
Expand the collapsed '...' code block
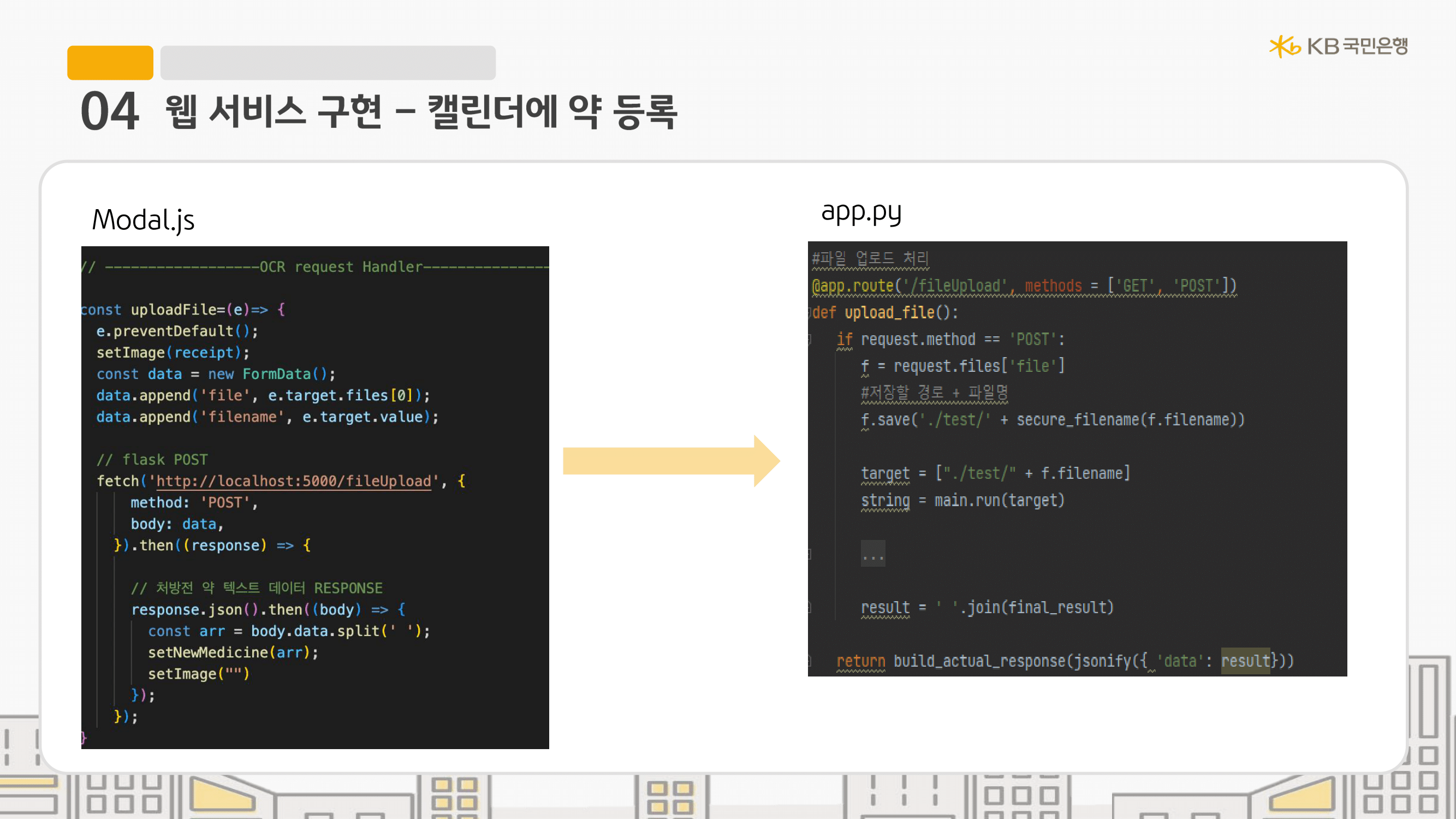coord(873,554)
